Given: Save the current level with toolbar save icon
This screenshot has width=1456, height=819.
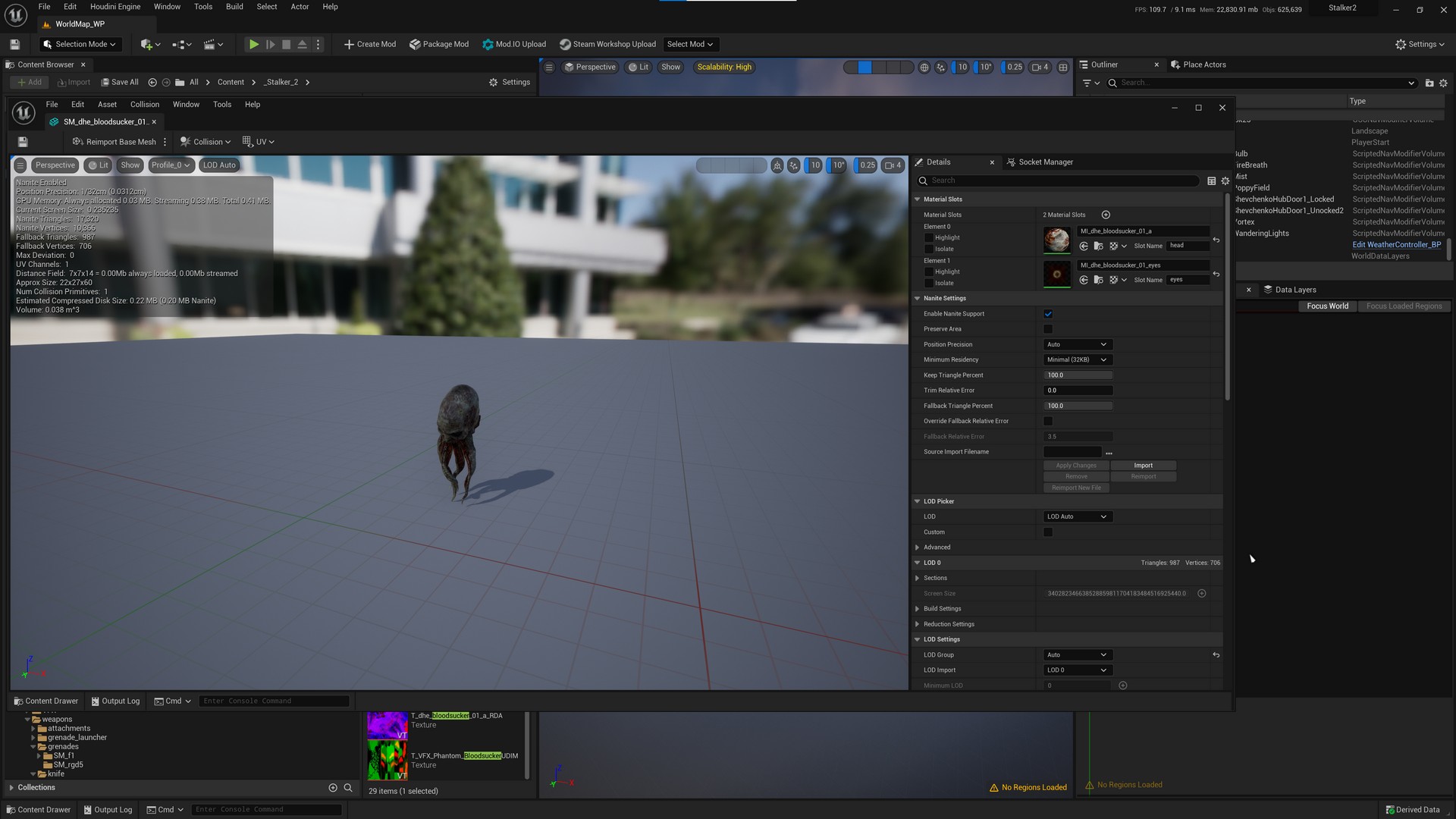Looking at the screenshot, I should point(14,45).
